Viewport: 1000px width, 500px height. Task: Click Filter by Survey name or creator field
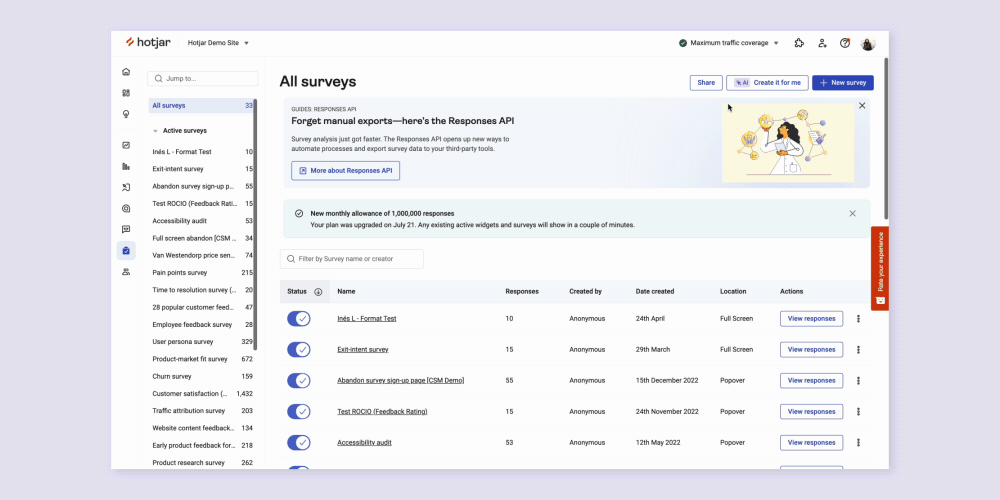click(351, 259)
